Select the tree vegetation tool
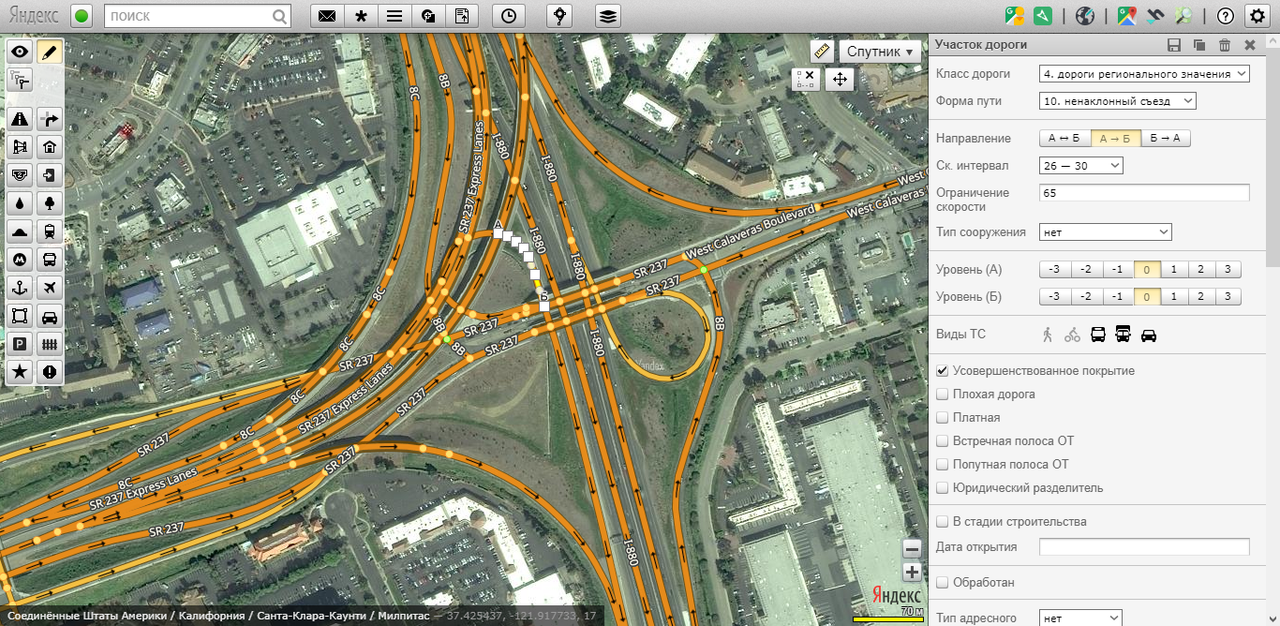Screen dimensions: 1280x626 [x=49, y=203]
